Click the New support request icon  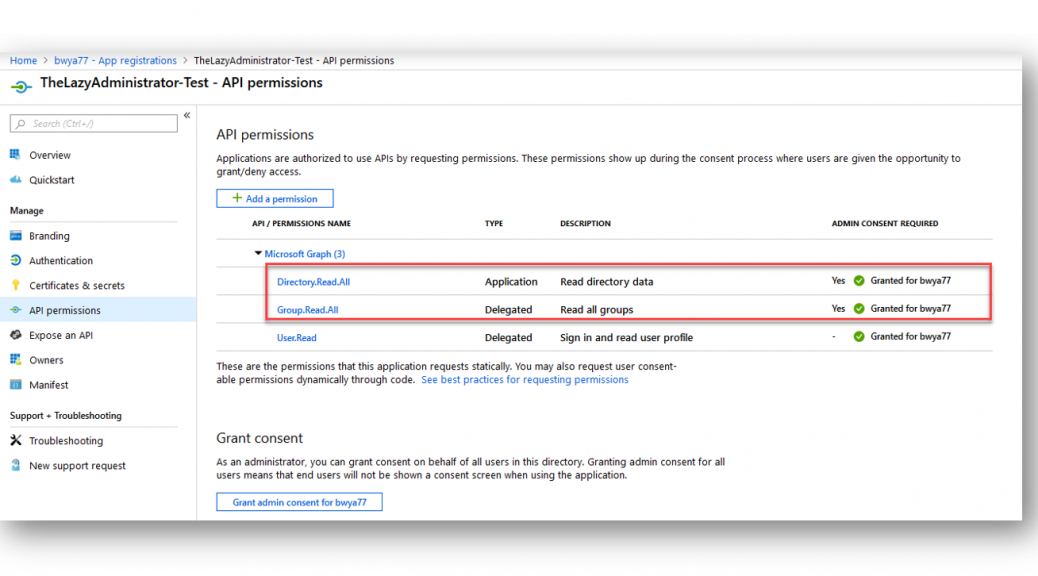coord(15,465)
